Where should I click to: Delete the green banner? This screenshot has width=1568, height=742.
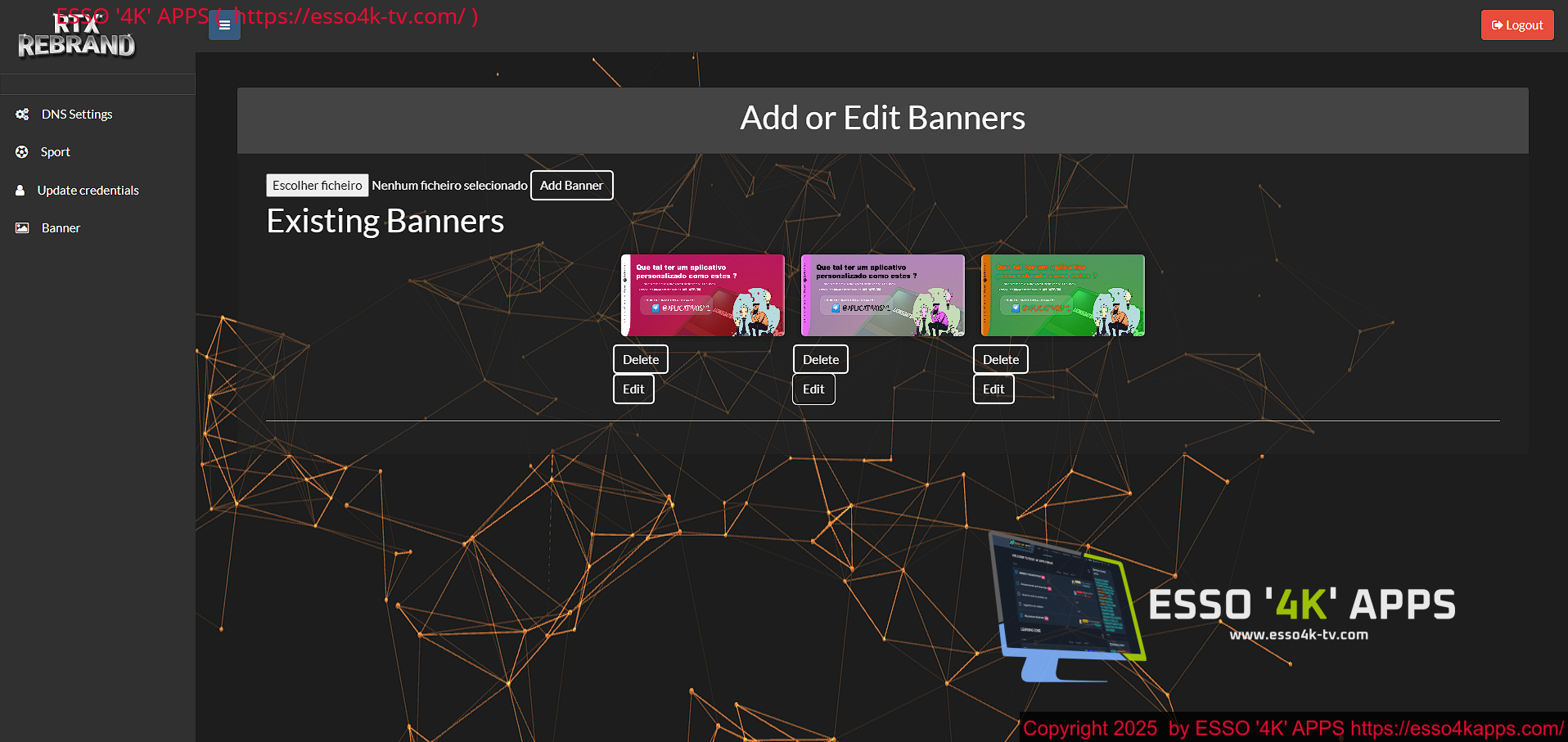1001,359
